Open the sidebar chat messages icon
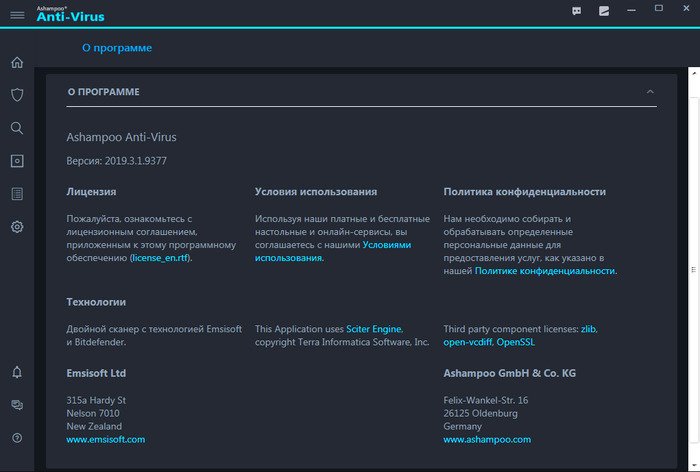Screen dimensions: 700x472 [x=17, y=405]
